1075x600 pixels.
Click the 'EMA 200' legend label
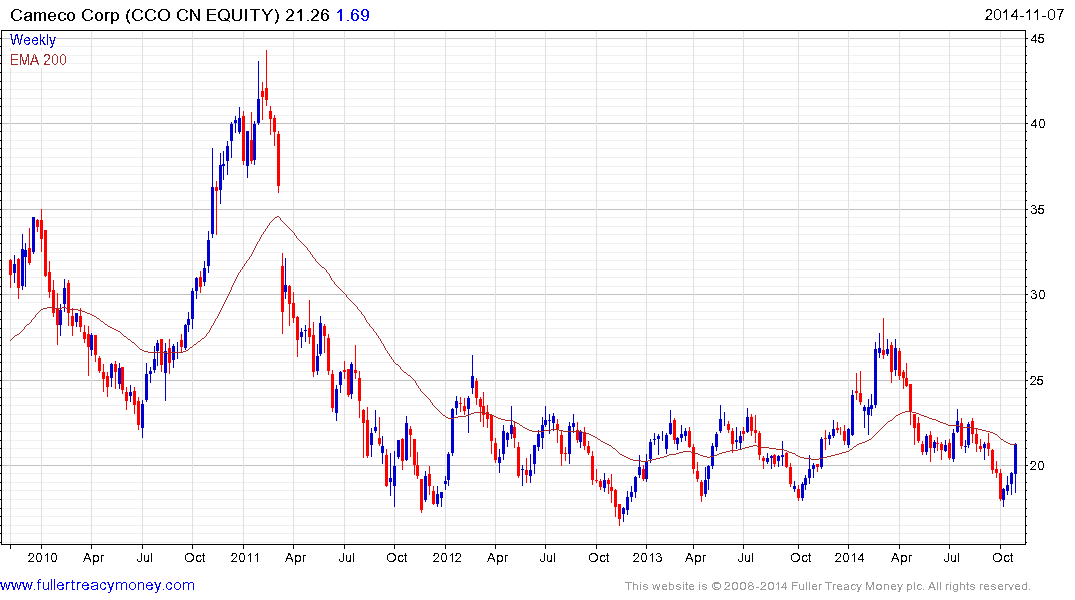[x=38, y=60]
